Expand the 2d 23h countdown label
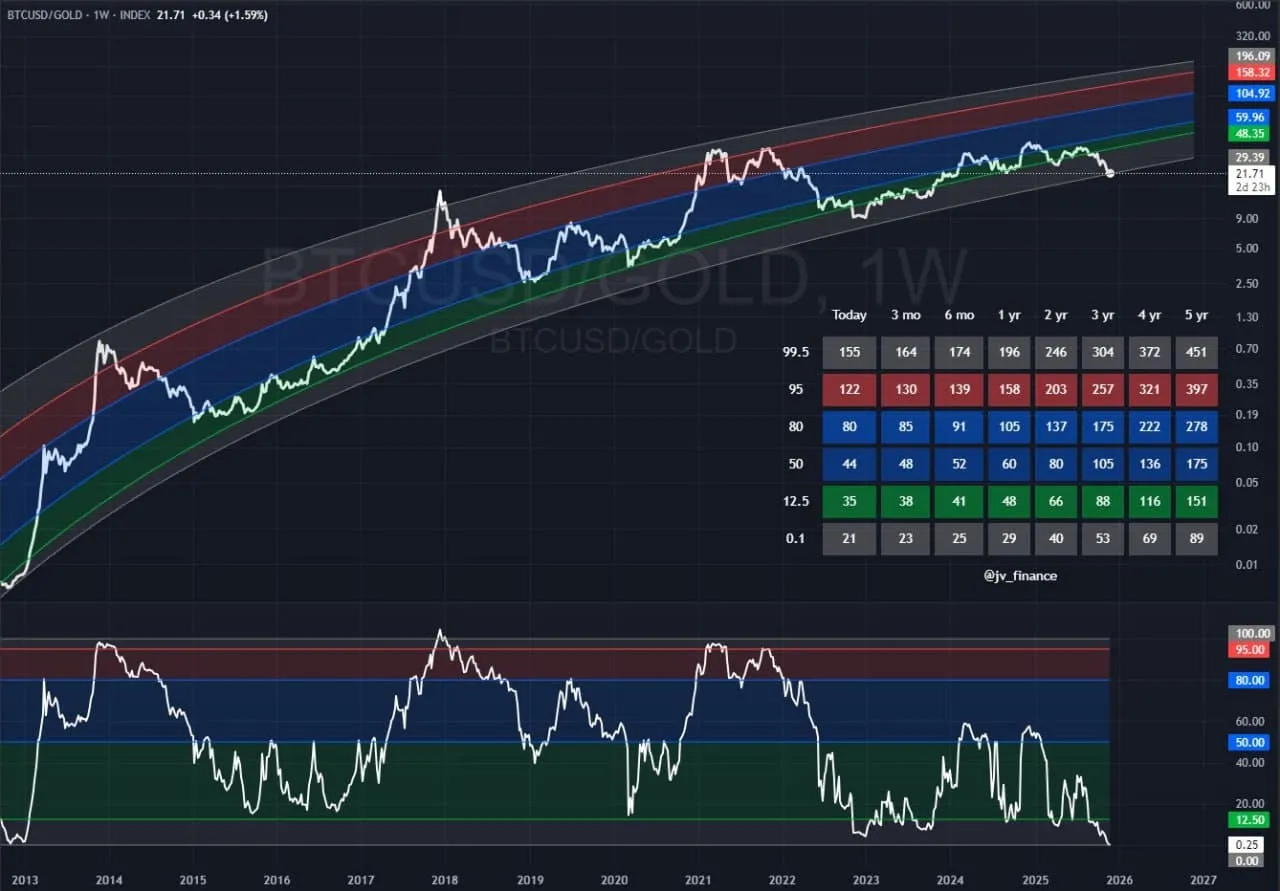 pos(1251,185)
